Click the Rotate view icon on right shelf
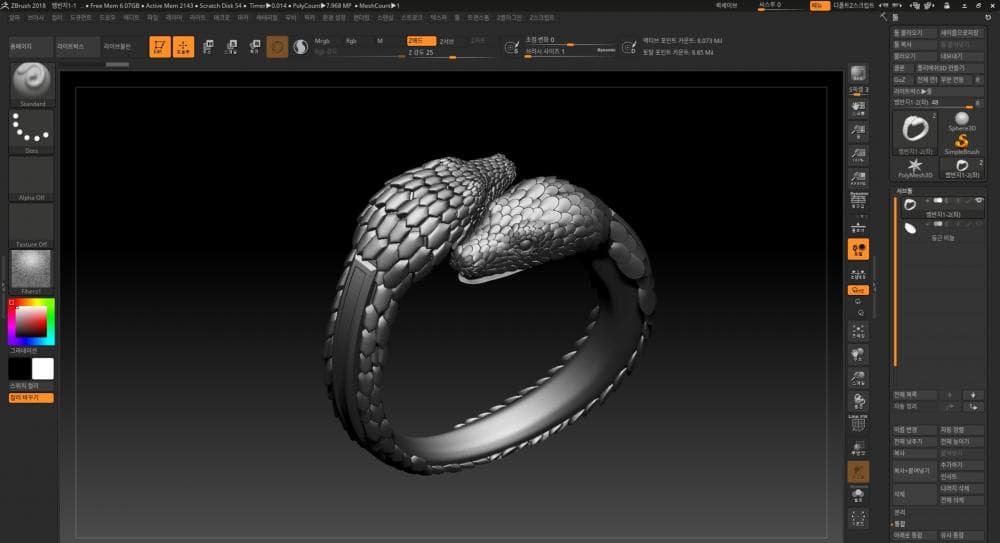1000x543 pixels. 858,401
